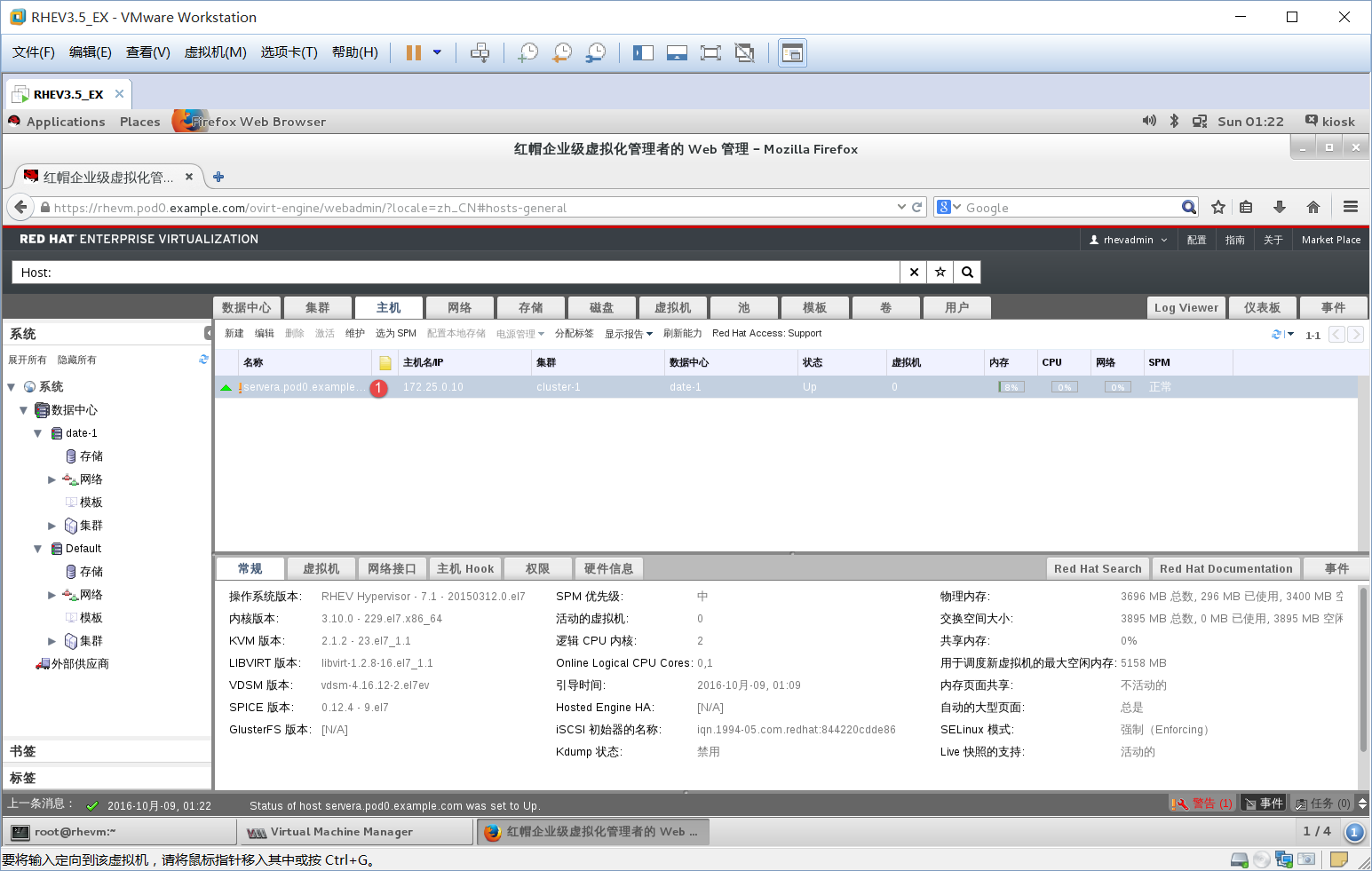This screenshot has width=1372, height=871.
Task: Open the power options dropdown arrow next to pause
Action: click(437, 52)
